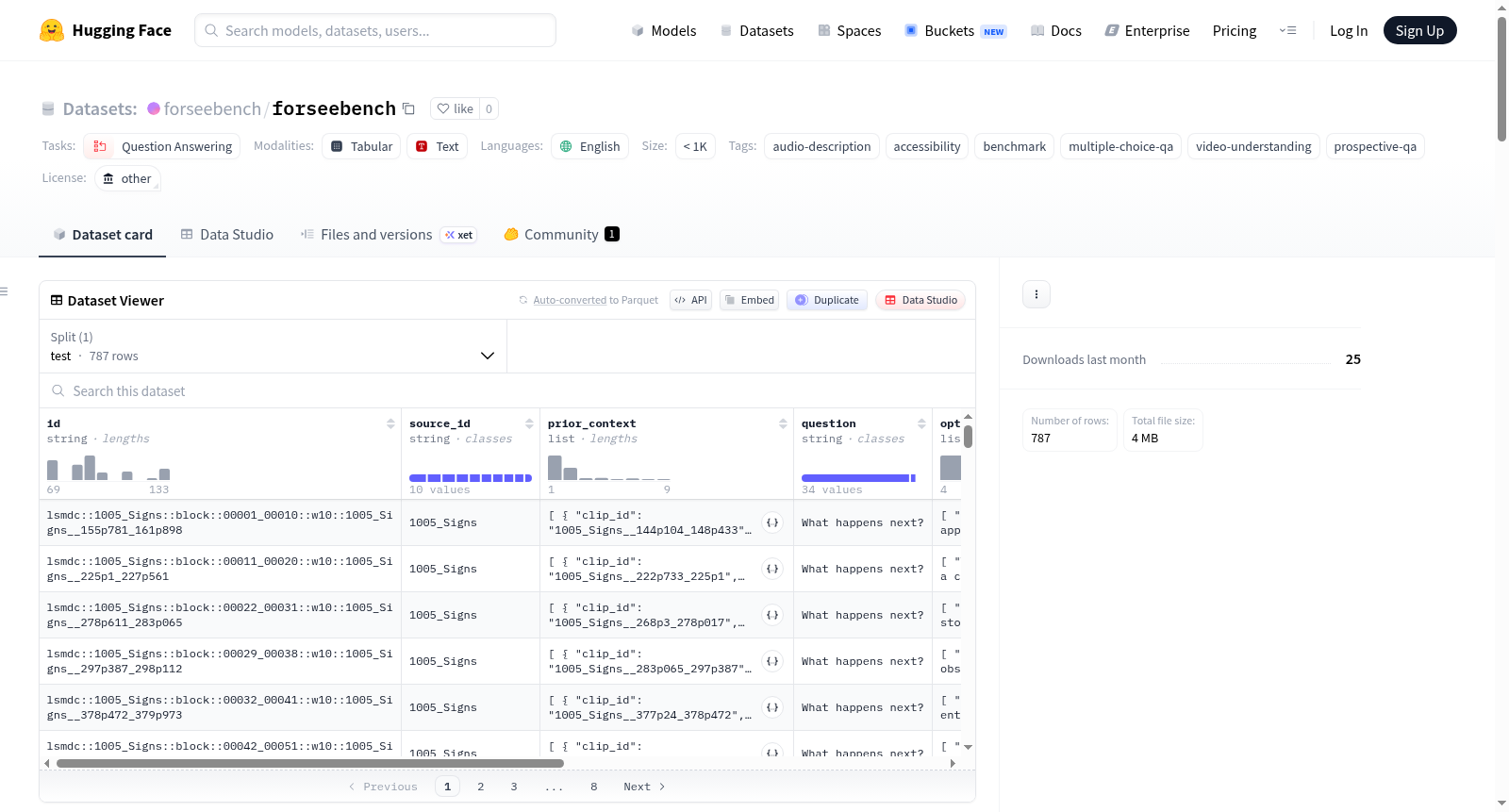
Task: Expand the JSON cell in 00022_00031 row
Action: (x=772, y=615)
